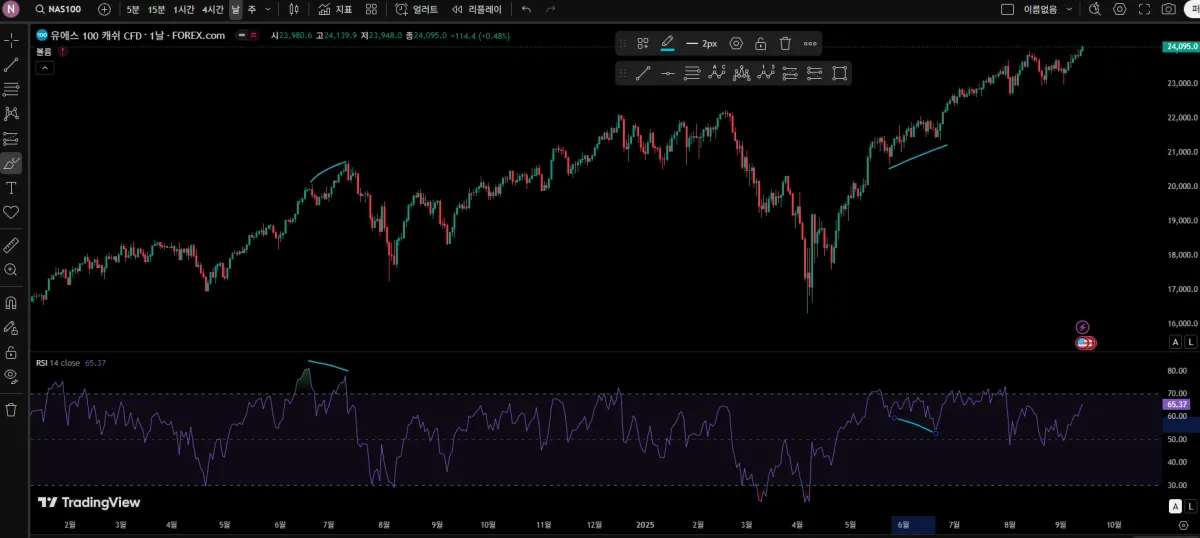Undo the last action
Screen dimensions: 1200x538
[x=527, y=9]
